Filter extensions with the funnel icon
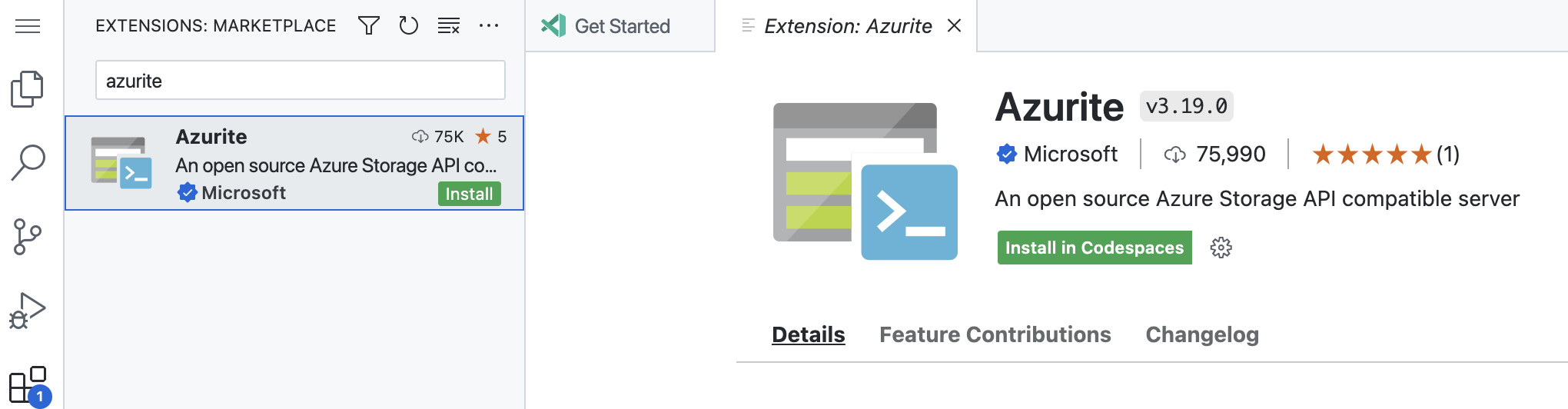The width and height of the screenshot is (1568, 409). (x=369, y=26)
